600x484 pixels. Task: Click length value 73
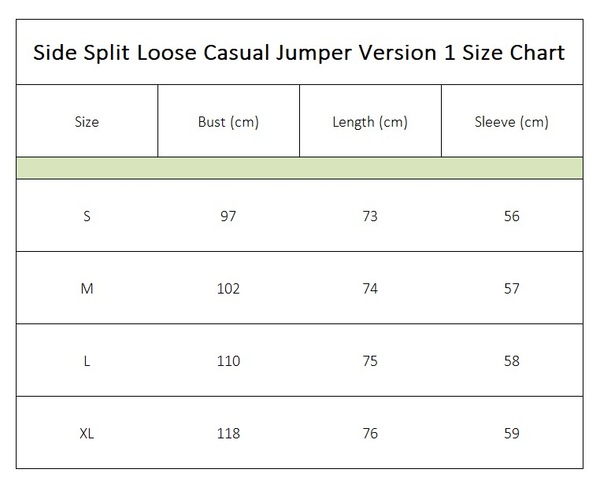point(370,216)
